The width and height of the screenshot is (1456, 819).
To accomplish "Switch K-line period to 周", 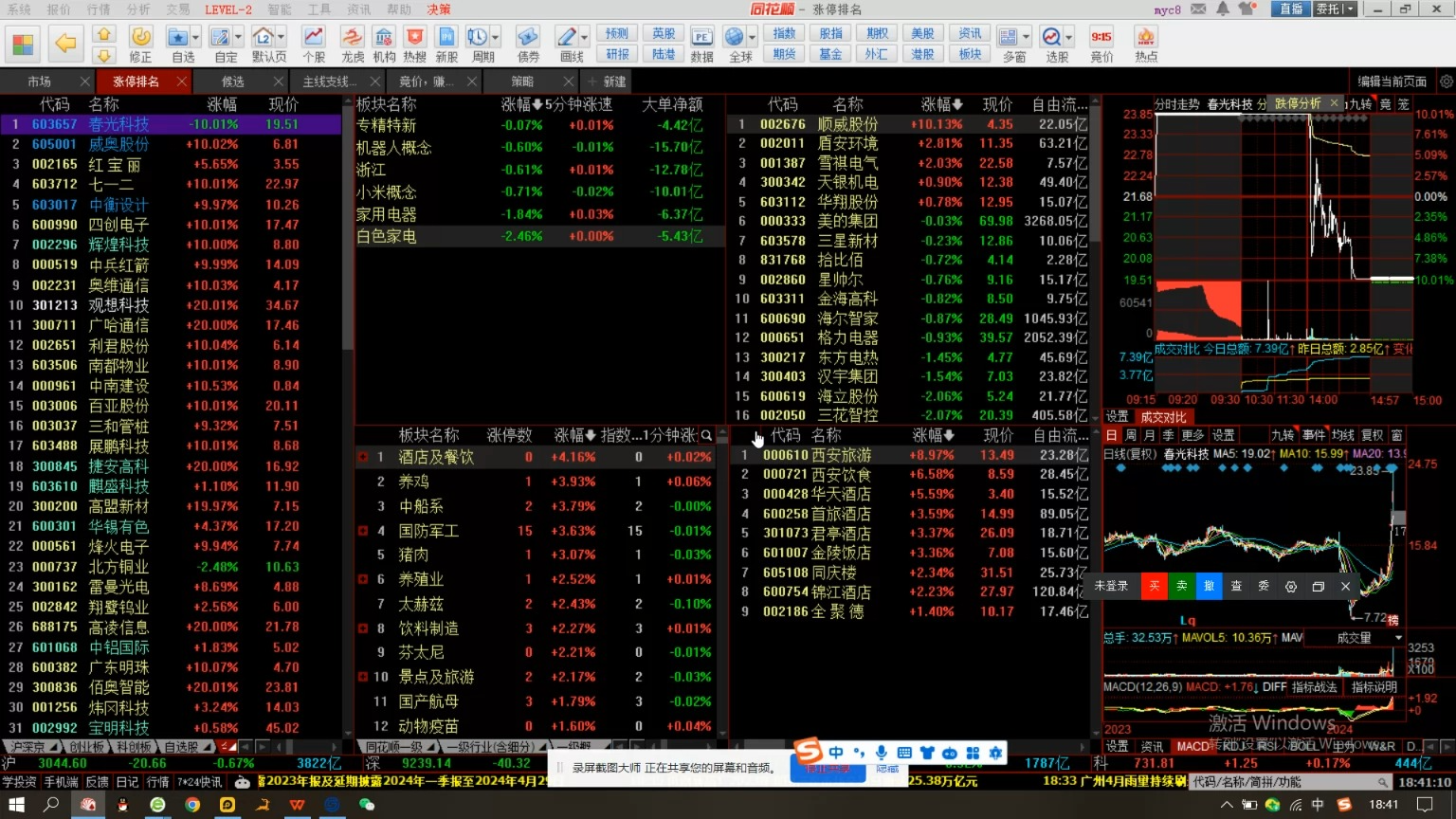I will [x=1131, y=435].
